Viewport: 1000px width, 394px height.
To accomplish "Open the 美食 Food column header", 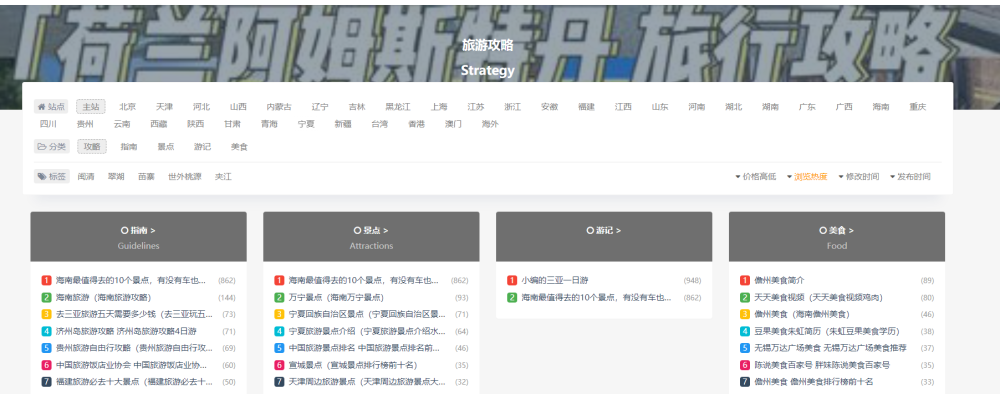I will pyautogui.click(x=837, y=237).
